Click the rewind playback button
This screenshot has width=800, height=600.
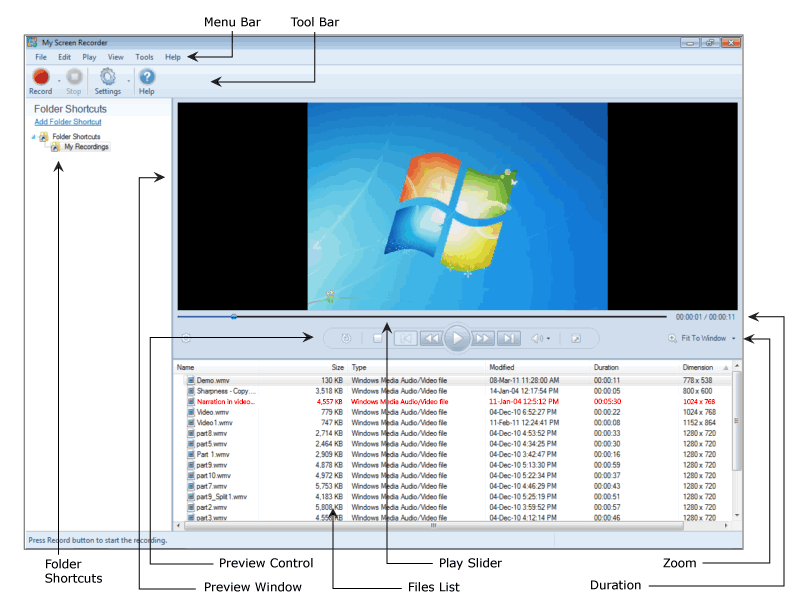click(431, 339)
